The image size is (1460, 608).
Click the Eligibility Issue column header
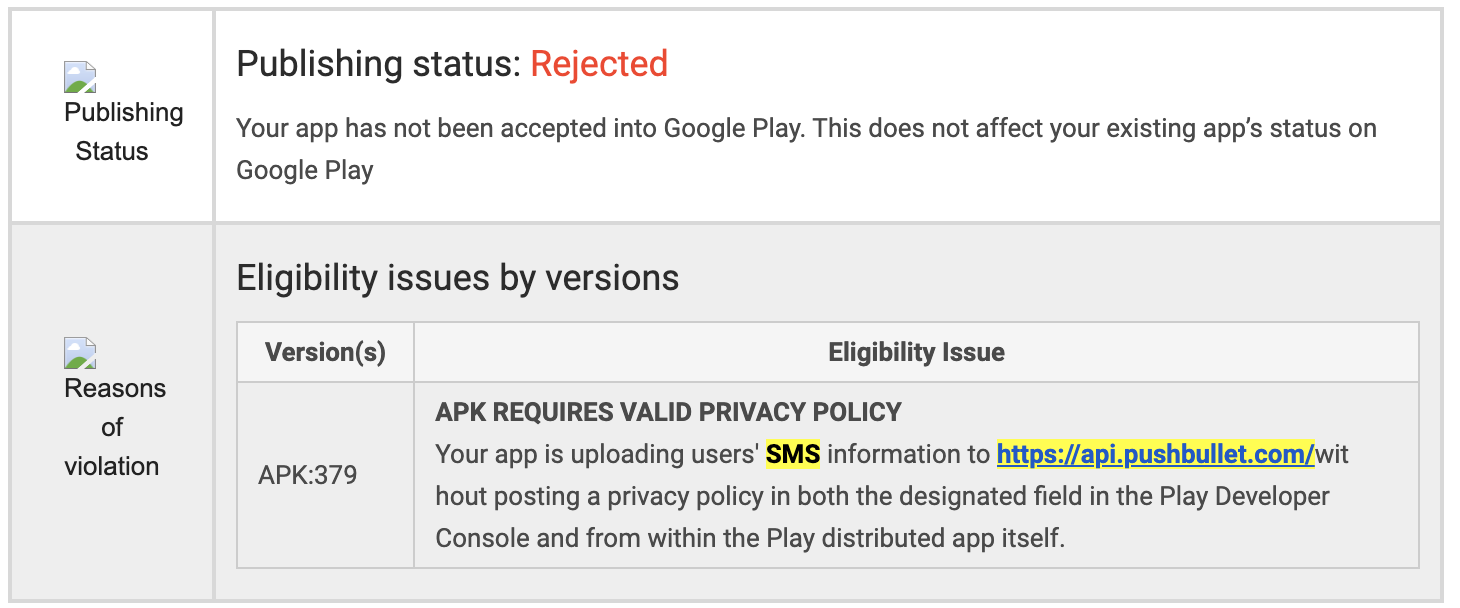click(x=917, y=352)
